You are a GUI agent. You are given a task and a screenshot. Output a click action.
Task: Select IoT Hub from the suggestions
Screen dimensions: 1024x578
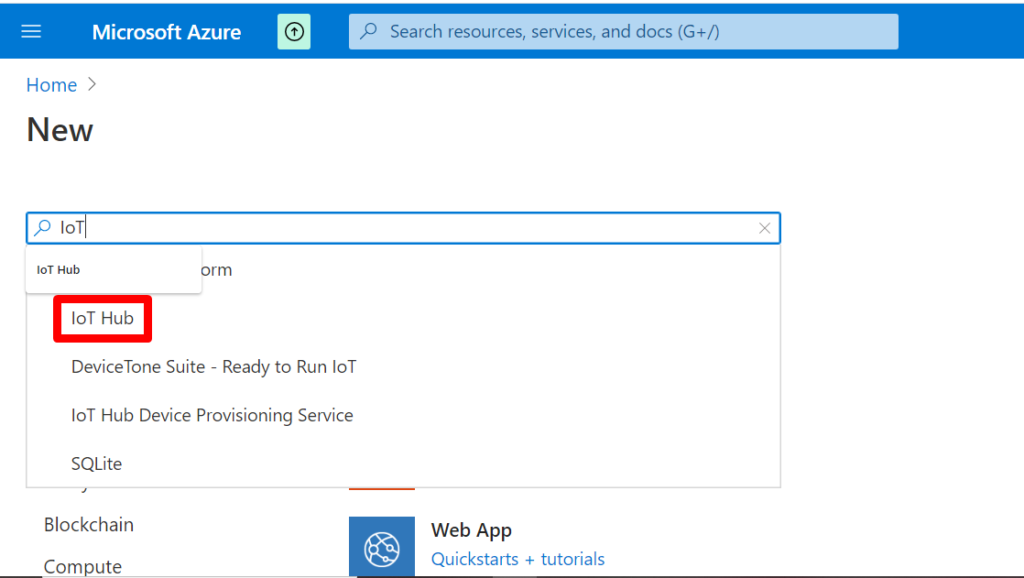103,318
